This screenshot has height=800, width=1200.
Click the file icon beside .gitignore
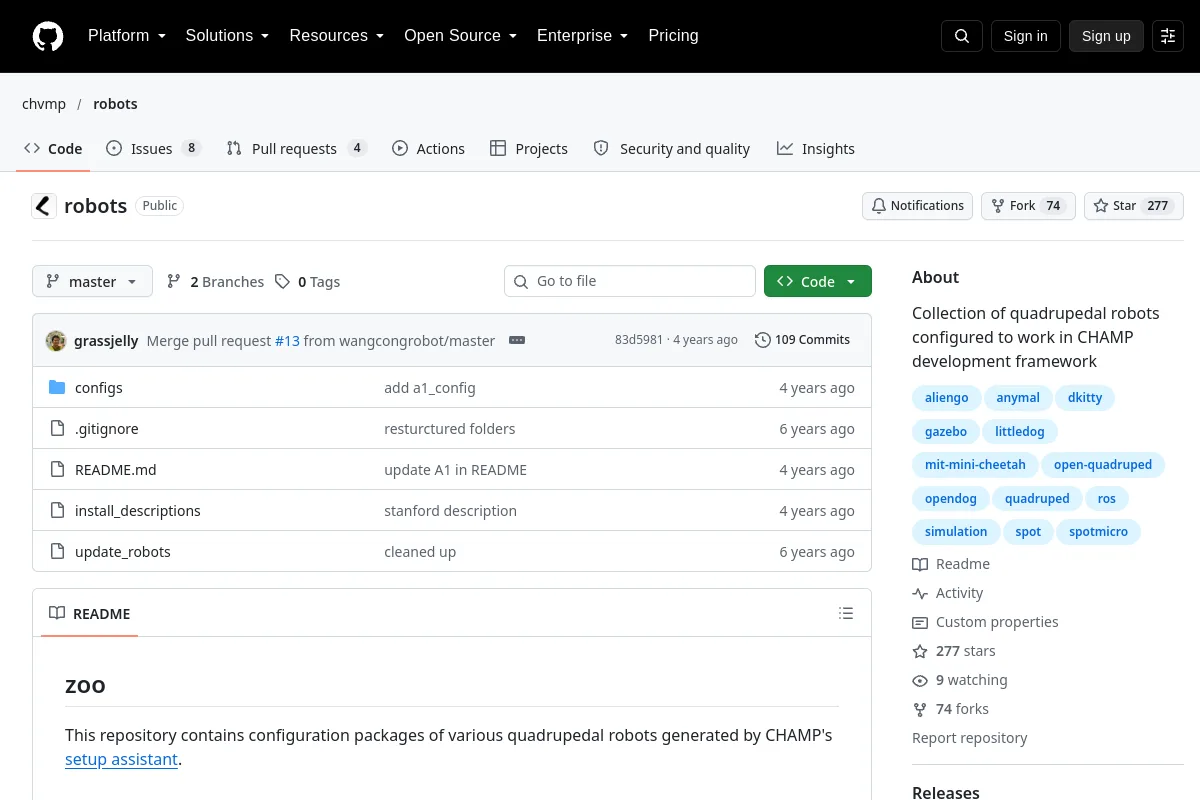click(57, 429)
